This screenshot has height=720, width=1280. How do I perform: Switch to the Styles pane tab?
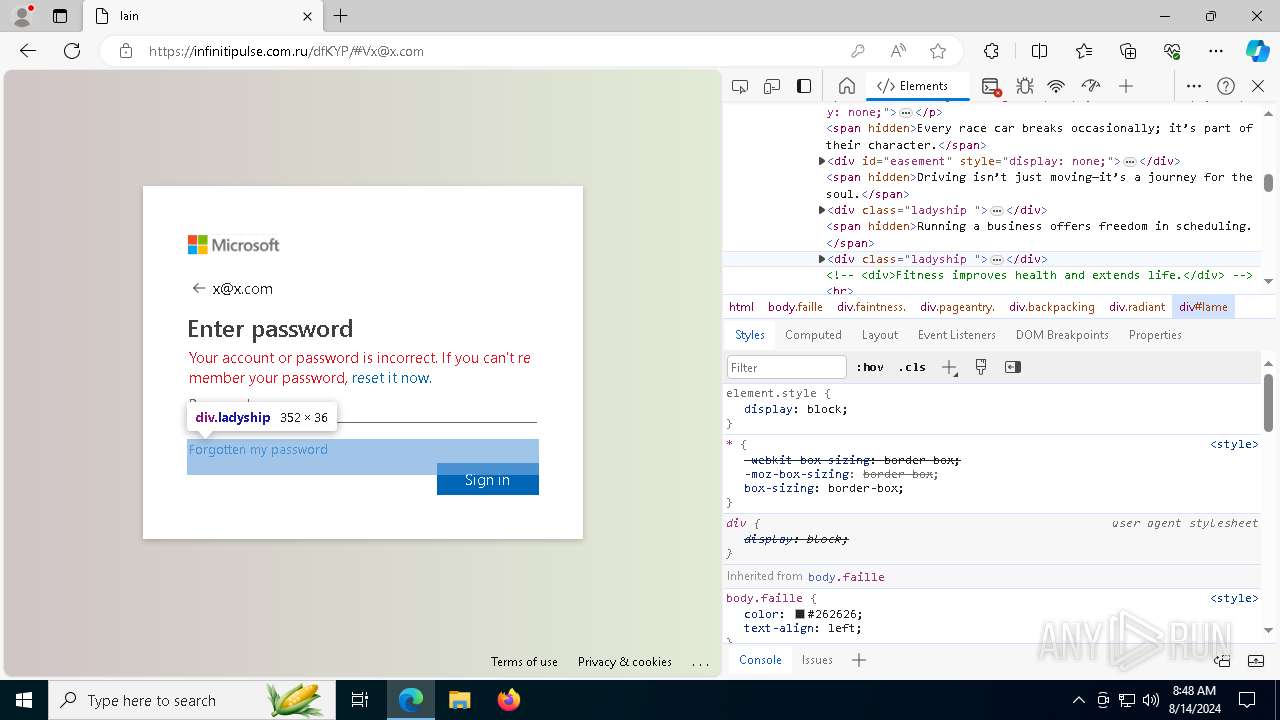click(x=750, y=335)
